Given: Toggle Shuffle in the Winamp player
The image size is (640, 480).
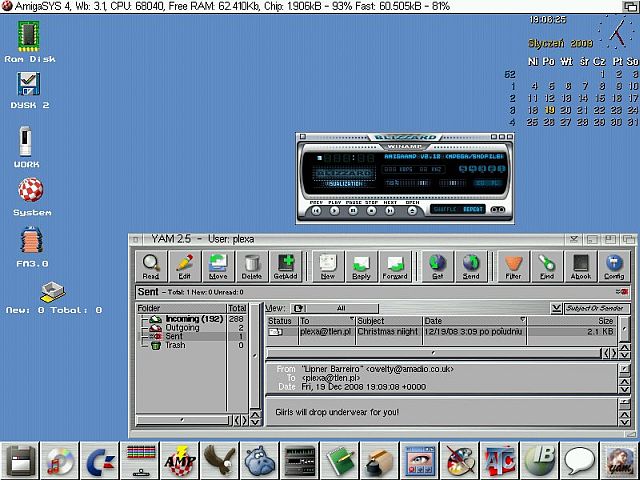Looking at the screenshot, I should 445,209.
